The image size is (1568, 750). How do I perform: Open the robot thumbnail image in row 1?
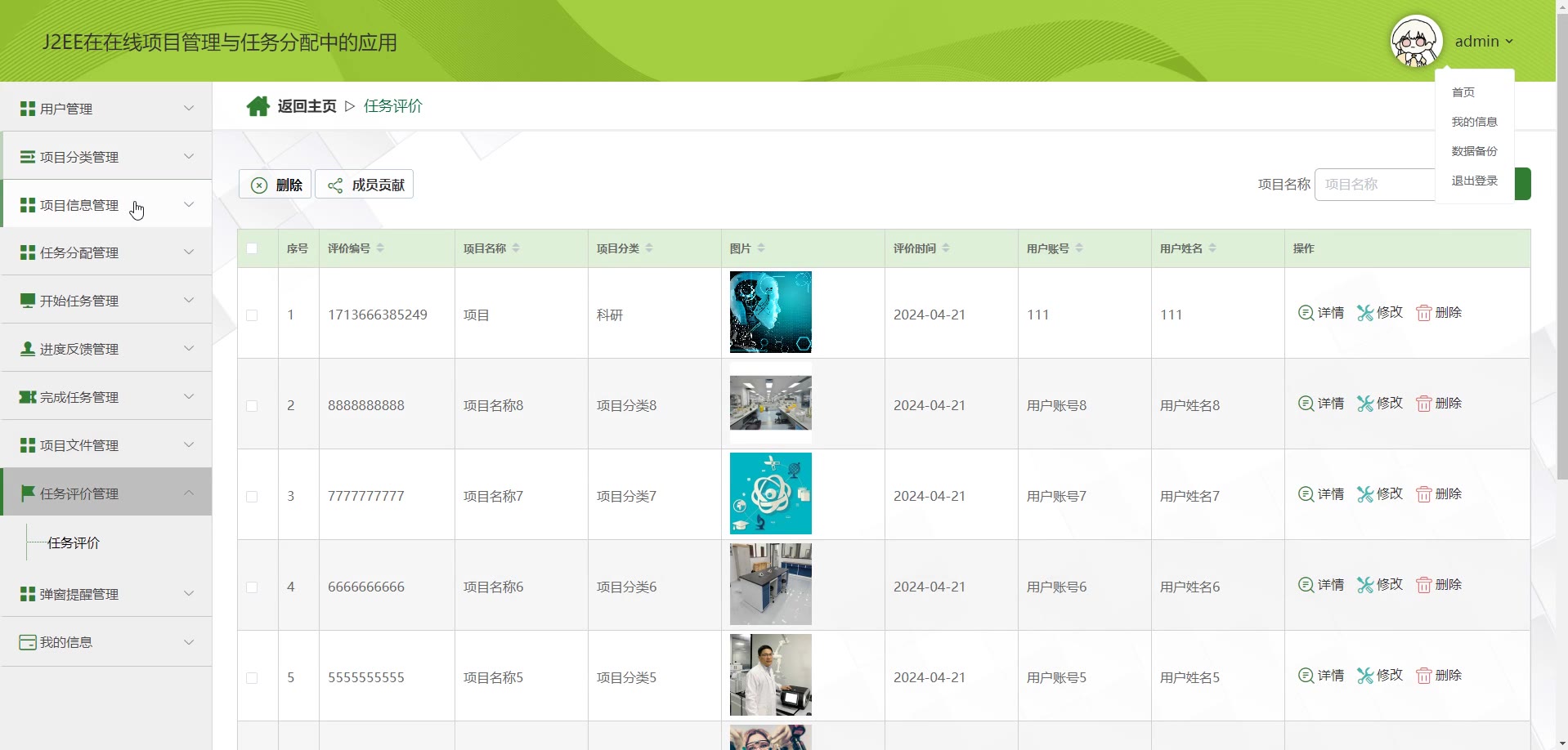click(x=770, y=312)
